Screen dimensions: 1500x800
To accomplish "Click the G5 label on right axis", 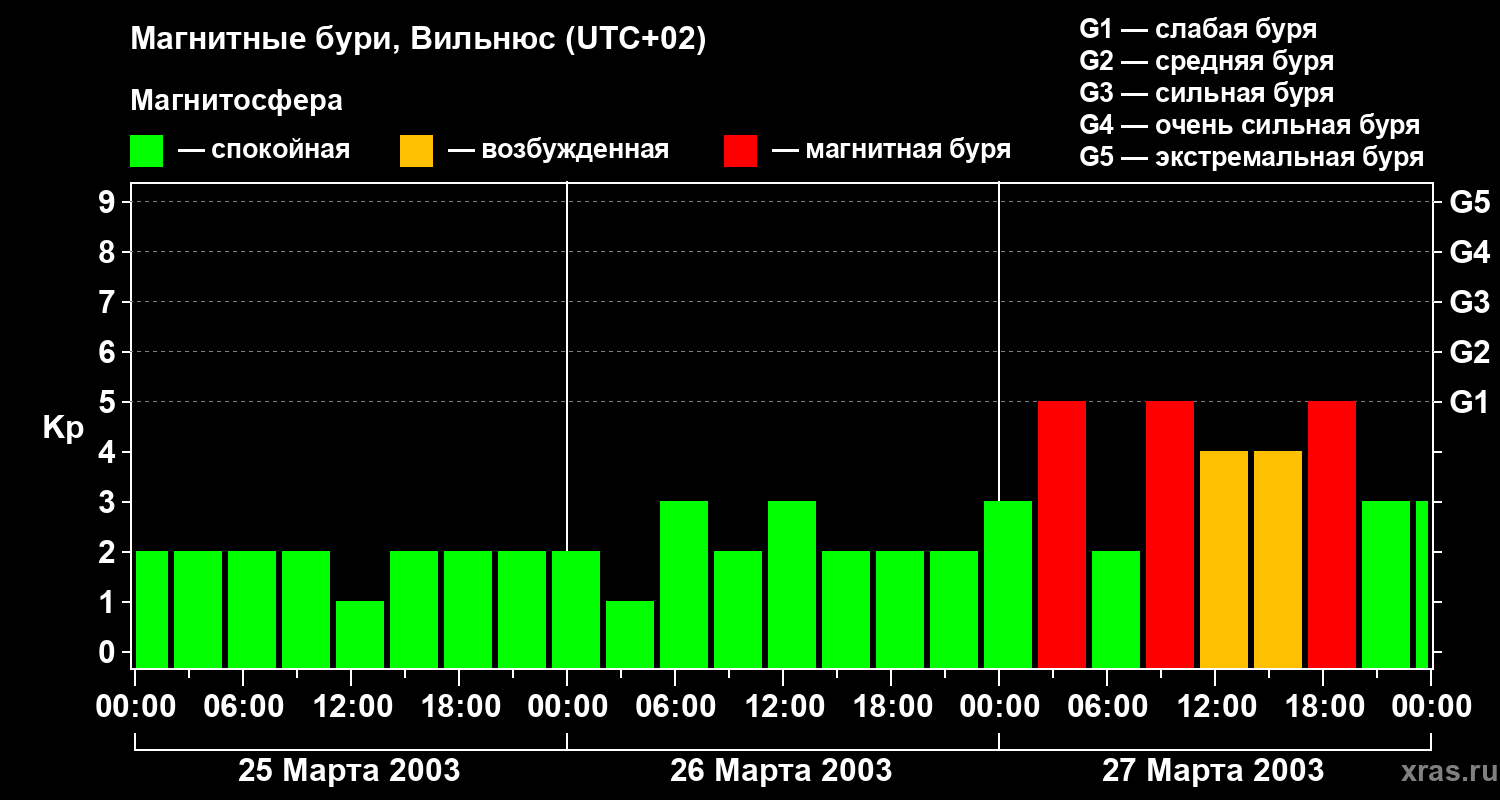I will coord(1469,202).
